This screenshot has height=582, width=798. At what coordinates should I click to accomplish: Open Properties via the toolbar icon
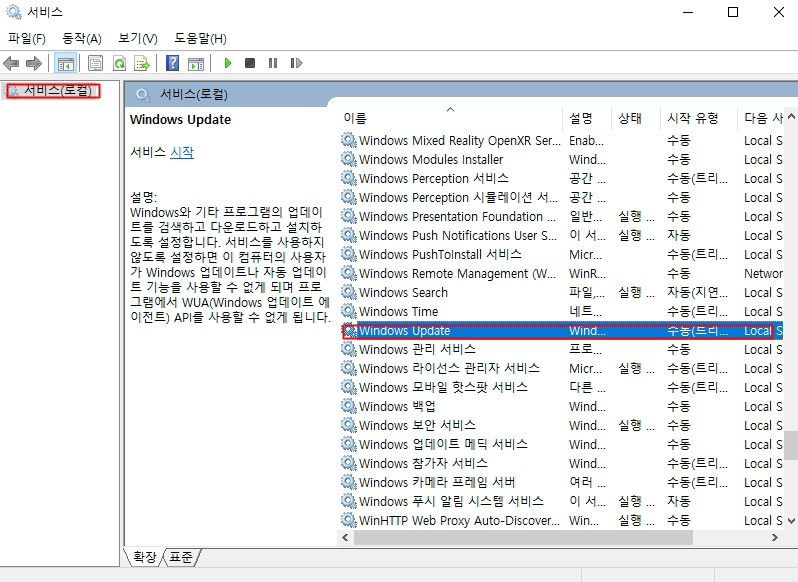(95, 64)
